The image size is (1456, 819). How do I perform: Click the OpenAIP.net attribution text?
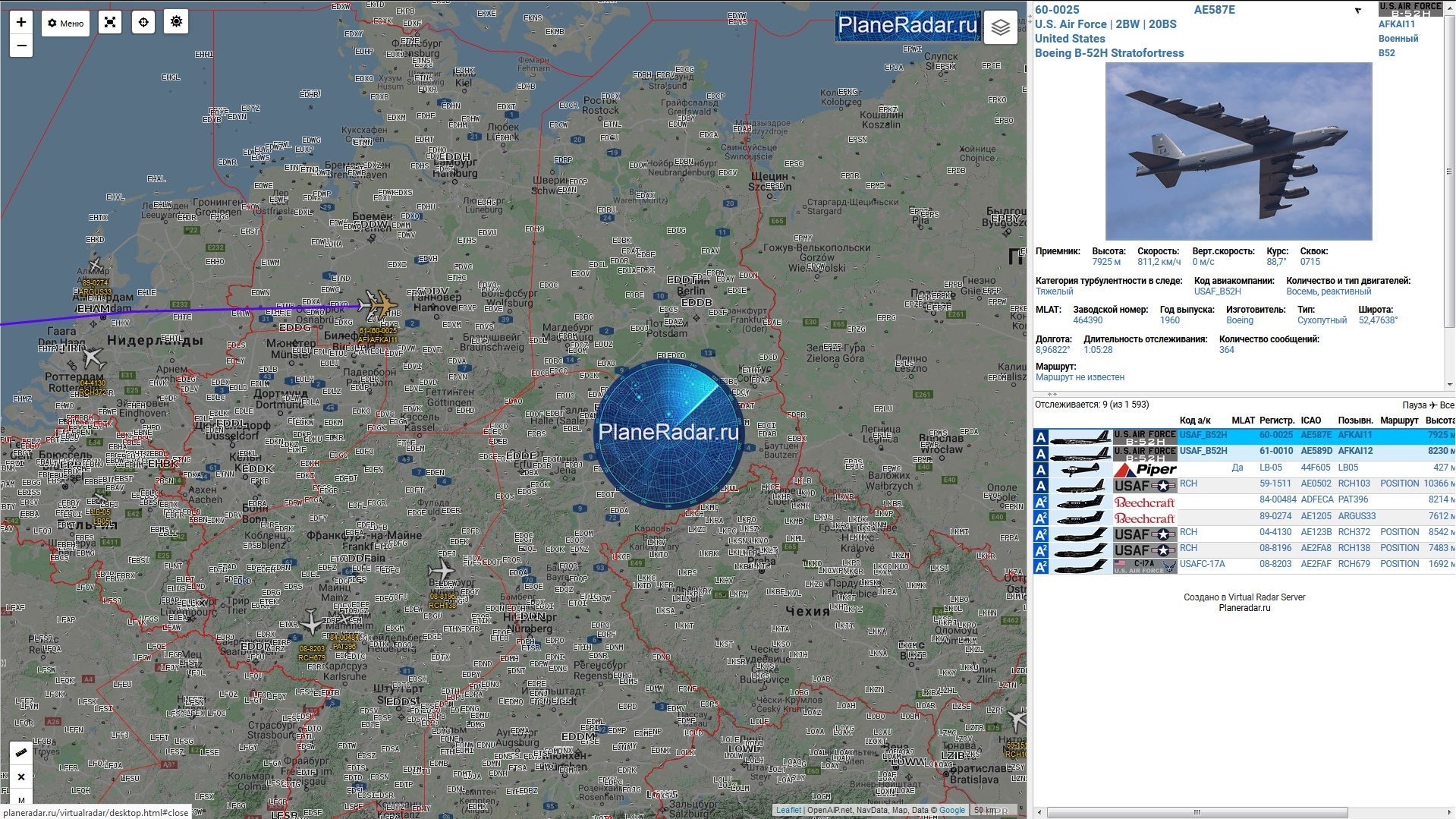tap(829, 811)
